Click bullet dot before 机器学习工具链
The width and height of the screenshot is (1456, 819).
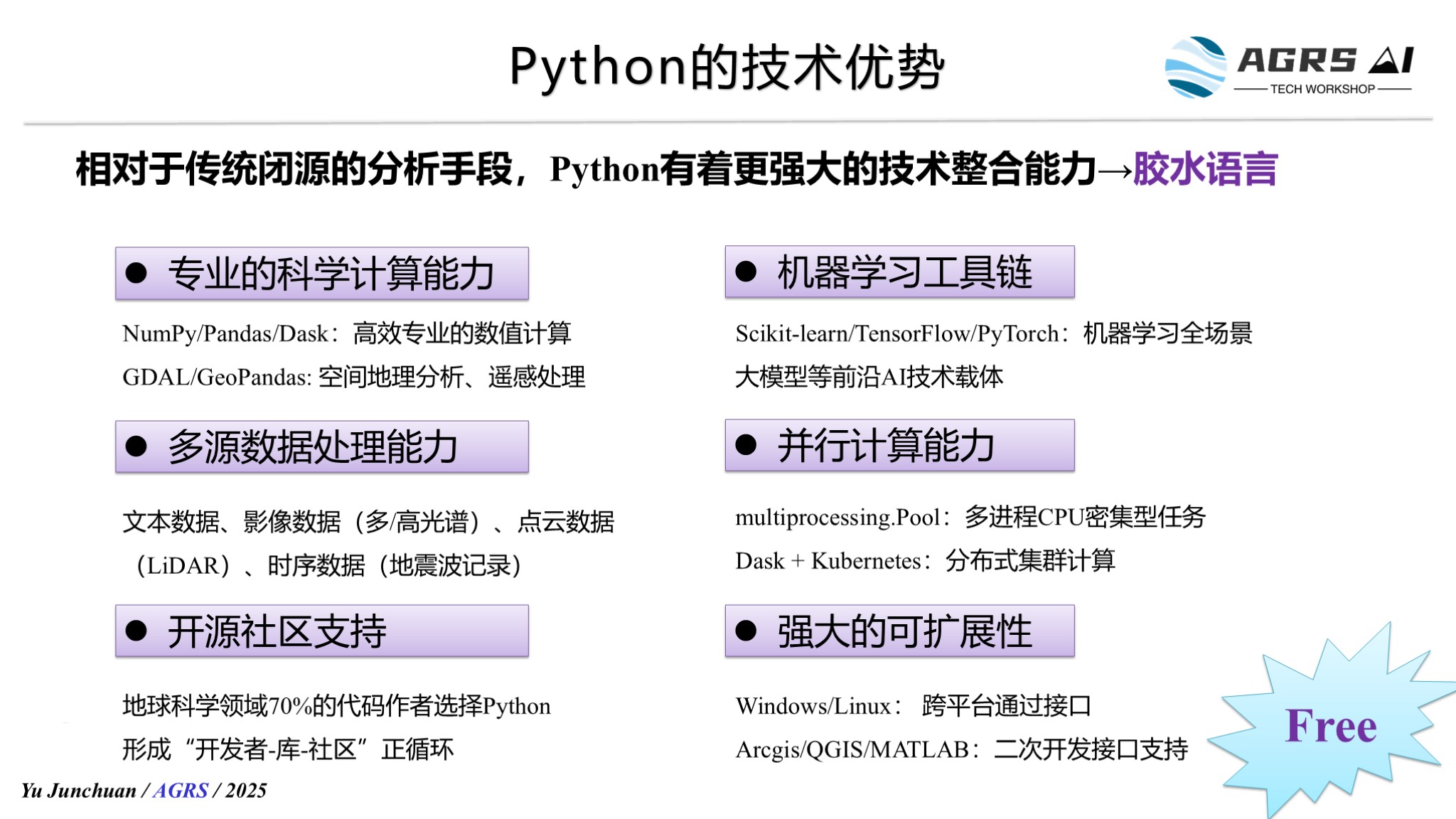(x=746, y=272)
